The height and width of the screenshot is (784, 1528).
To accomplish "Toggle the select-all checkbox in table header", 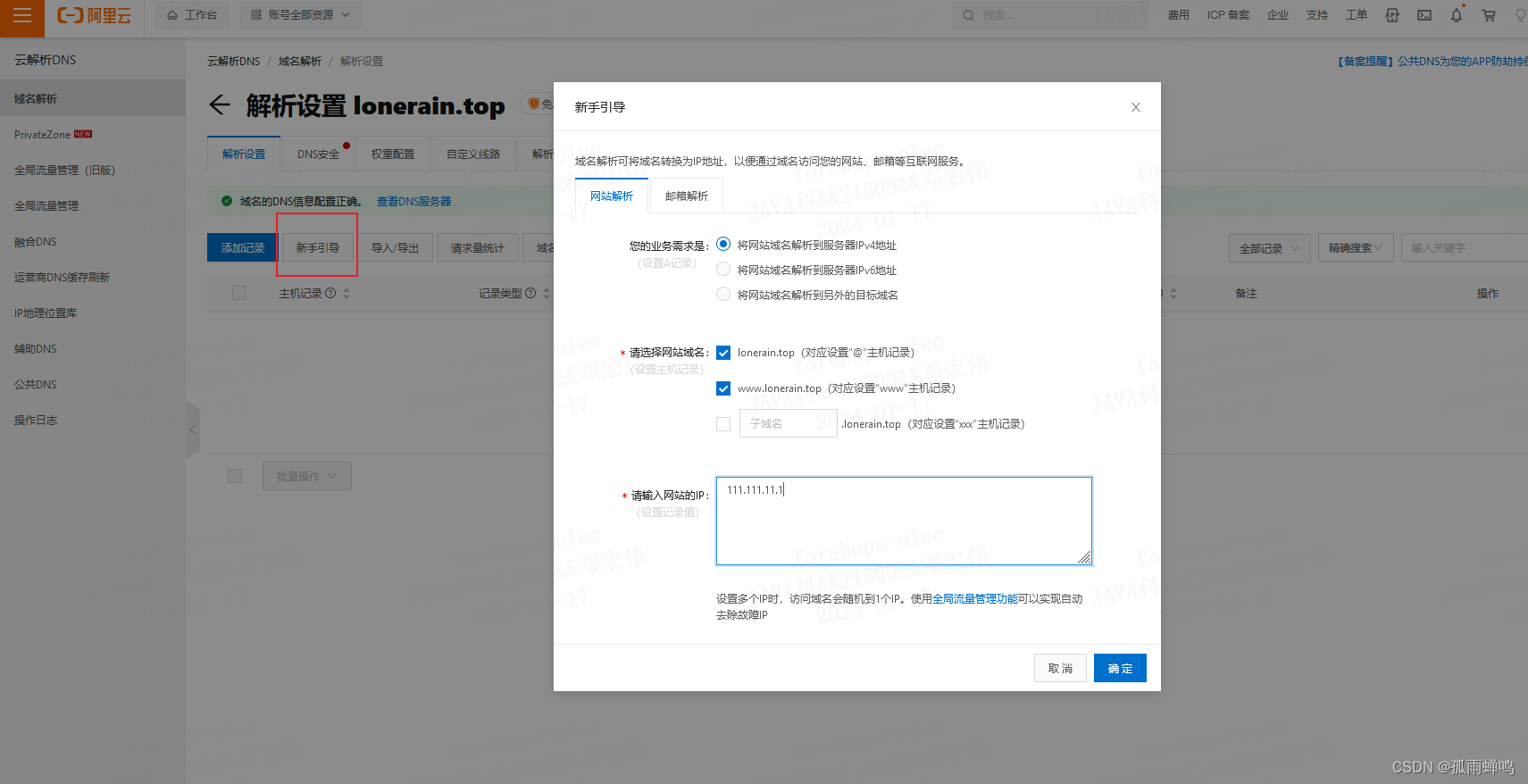I will click(x=239, y=293).
